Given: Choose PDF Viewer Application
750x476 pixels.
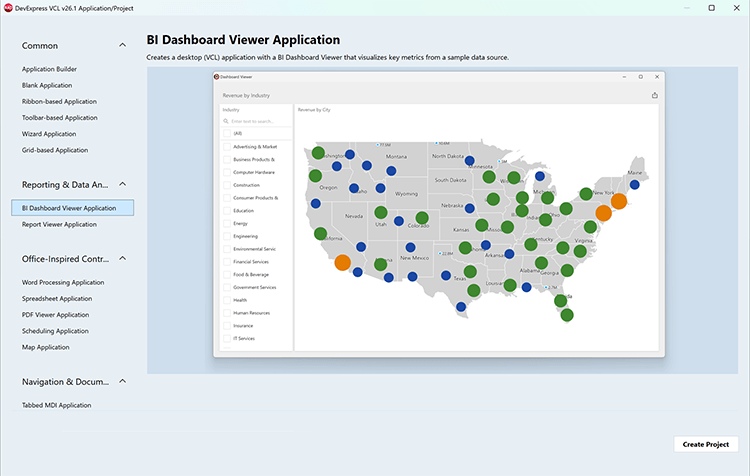Looking at the screenshot, I should [55, 315].
